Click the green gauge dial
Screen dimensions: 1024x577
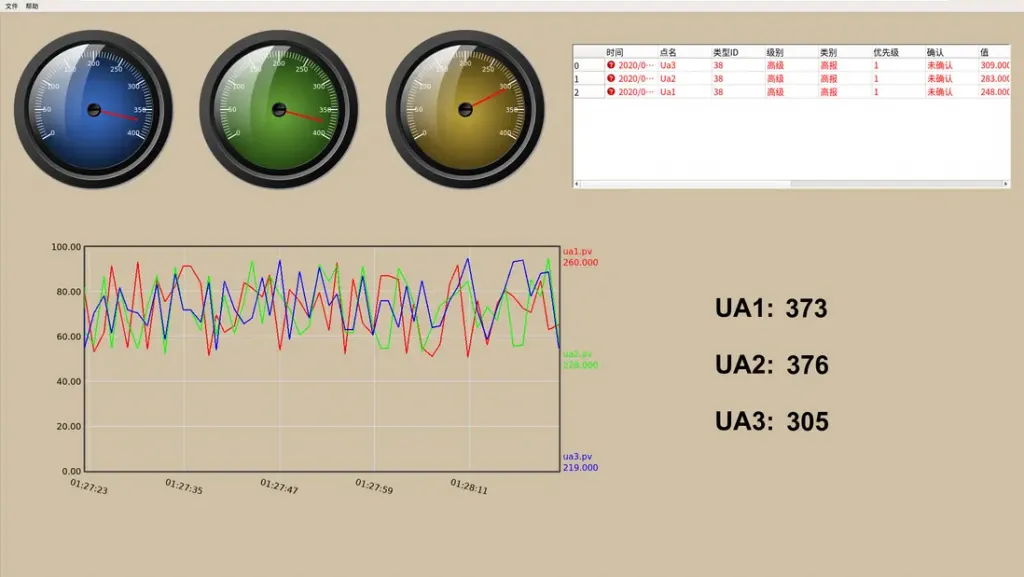click(x=279, y=109)
